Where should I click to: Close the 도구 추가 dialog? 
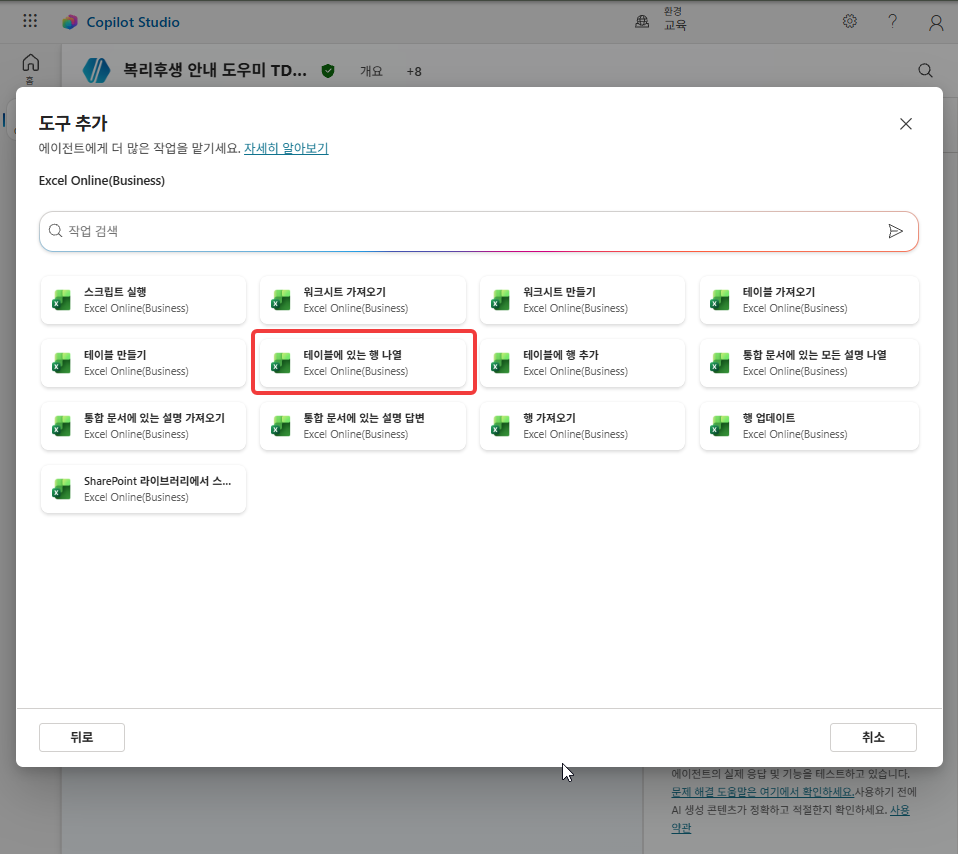pos(906,124)
